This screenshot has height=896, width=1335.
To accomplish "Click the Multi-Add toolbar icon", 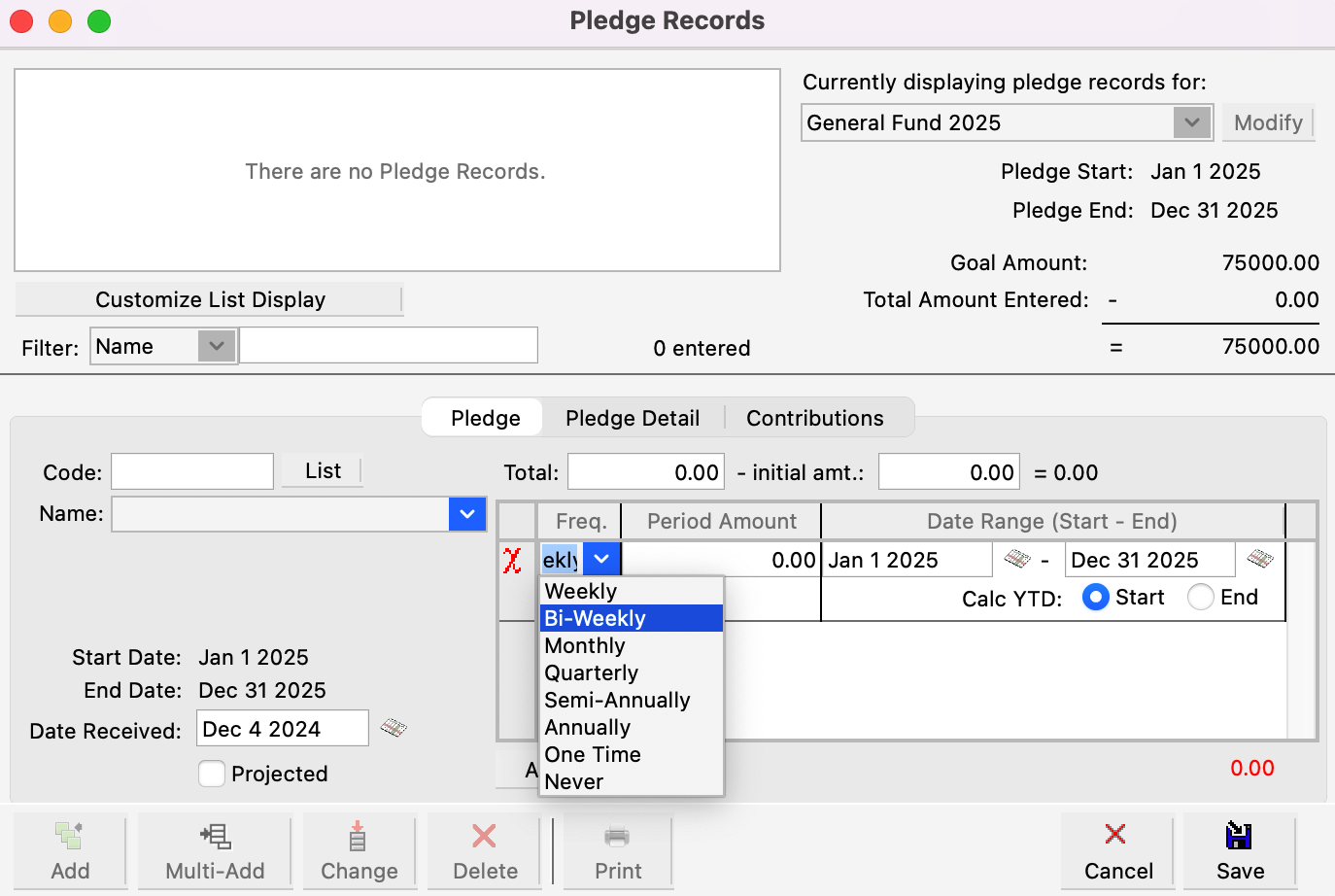I will coord(215,836).
